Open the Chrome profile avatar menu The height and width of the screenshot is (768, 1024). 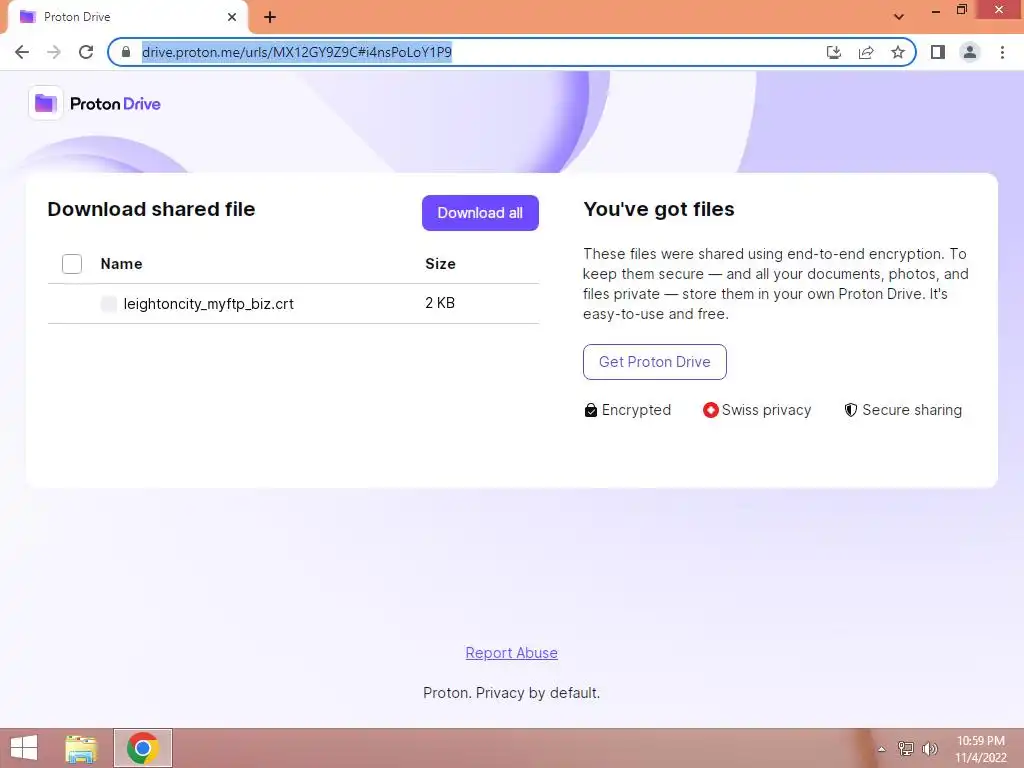click(x=970, y=52)
